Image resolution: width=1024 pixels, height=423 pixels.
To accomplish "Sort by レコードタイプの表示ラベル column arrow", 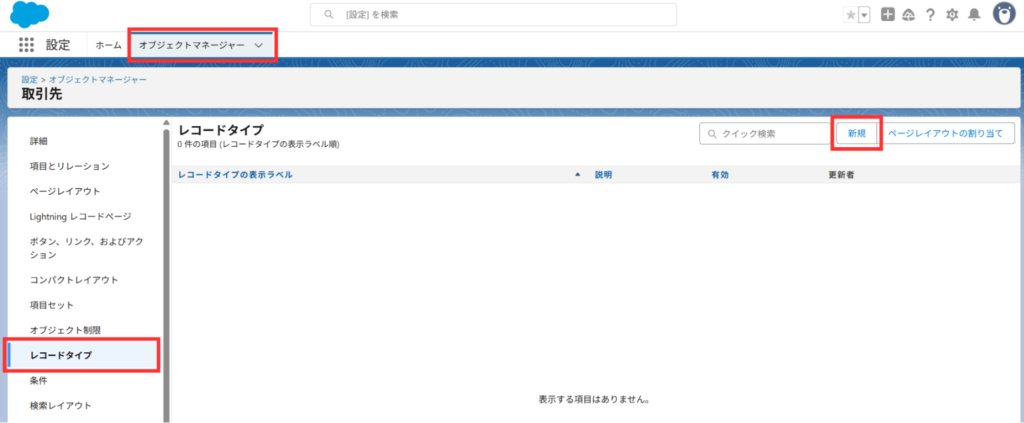I will coord(577,174).
